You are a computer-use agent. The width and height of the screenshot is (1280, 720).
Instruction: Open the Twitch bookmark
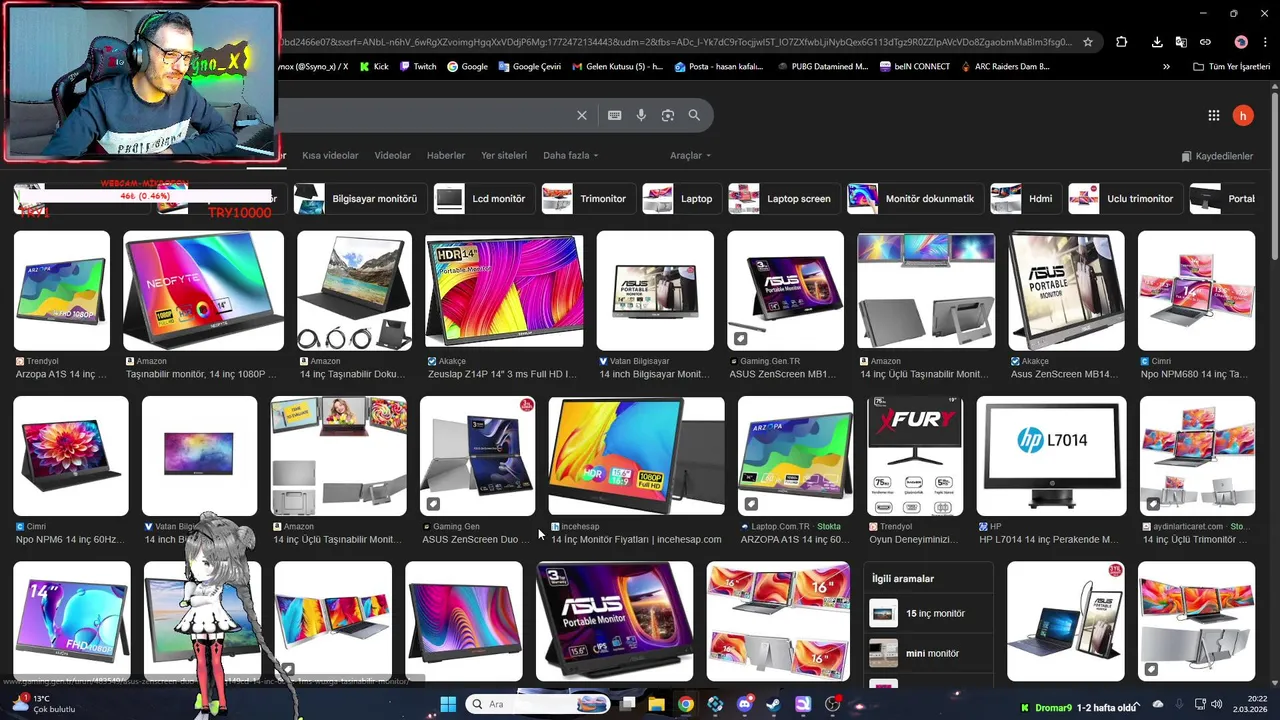pos(418,67)
